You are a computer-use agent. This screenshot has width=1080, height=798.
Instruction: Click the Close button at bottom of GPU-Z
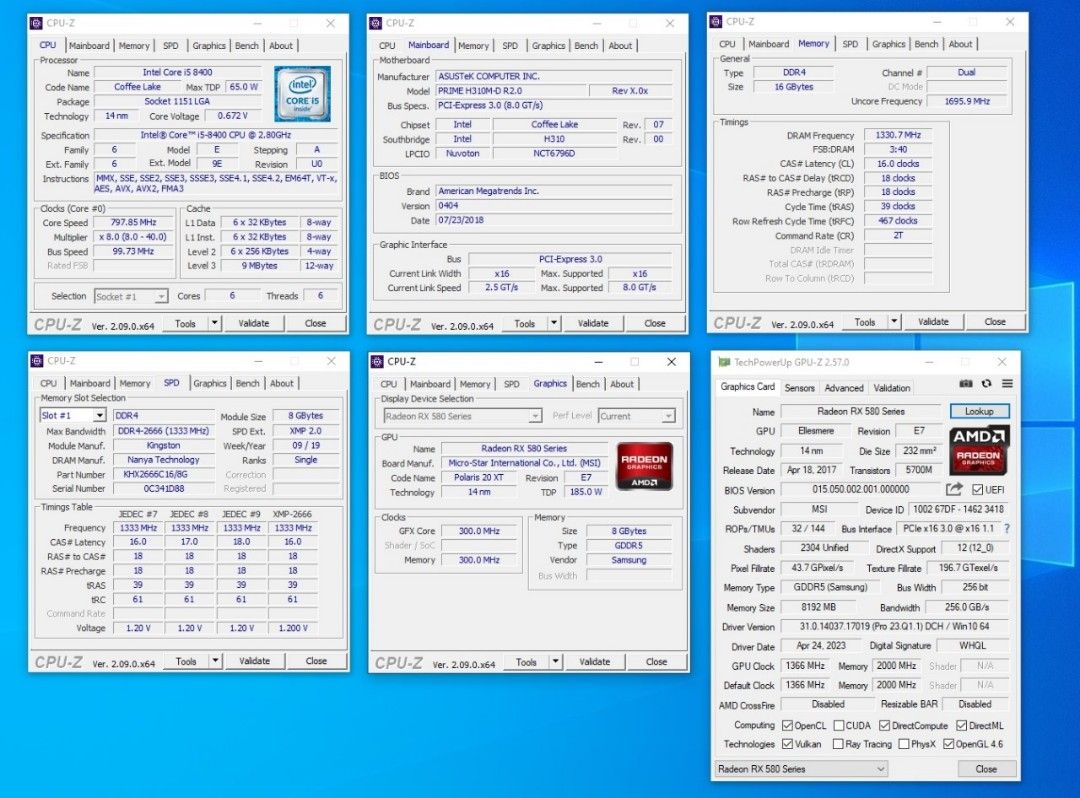986,768
